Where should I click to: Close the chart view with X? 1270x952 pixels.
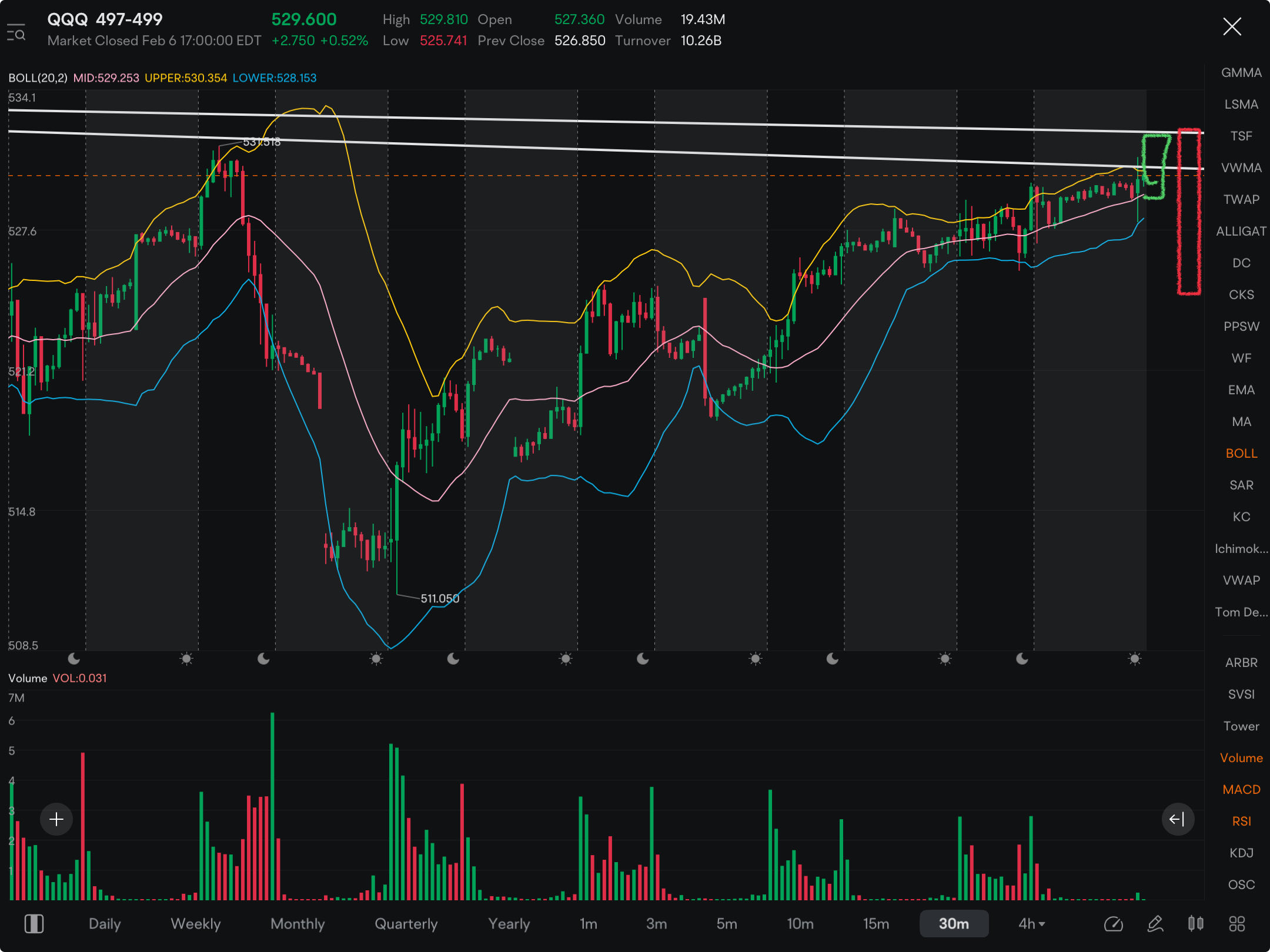tap(1232, 26)
